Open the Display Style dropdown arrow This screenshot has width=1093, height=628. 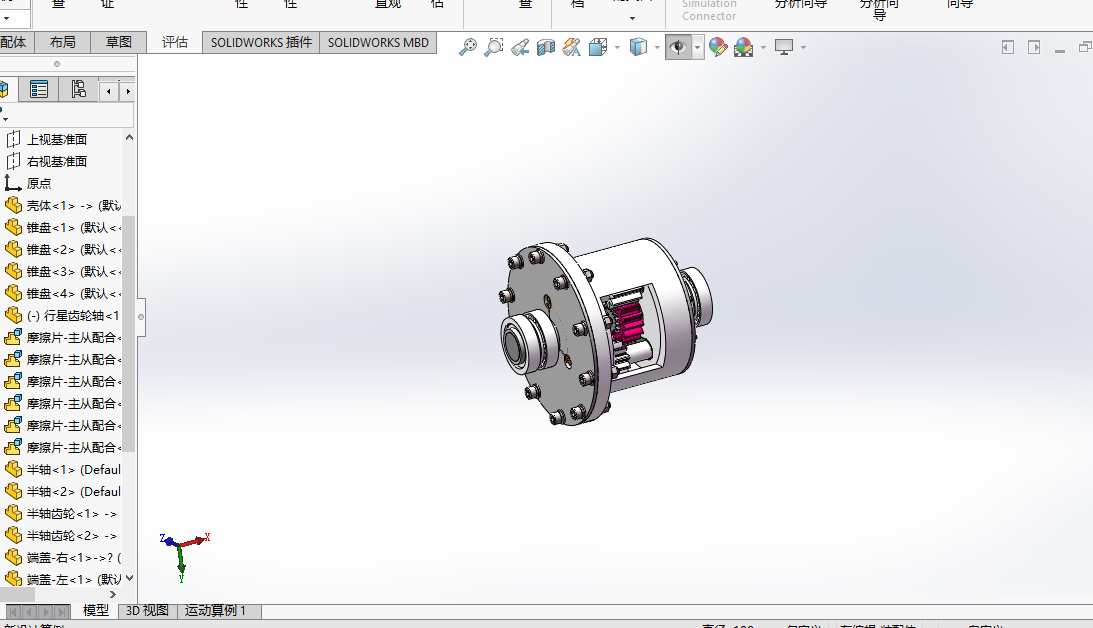pyautogui.click(x=657, y=47)
